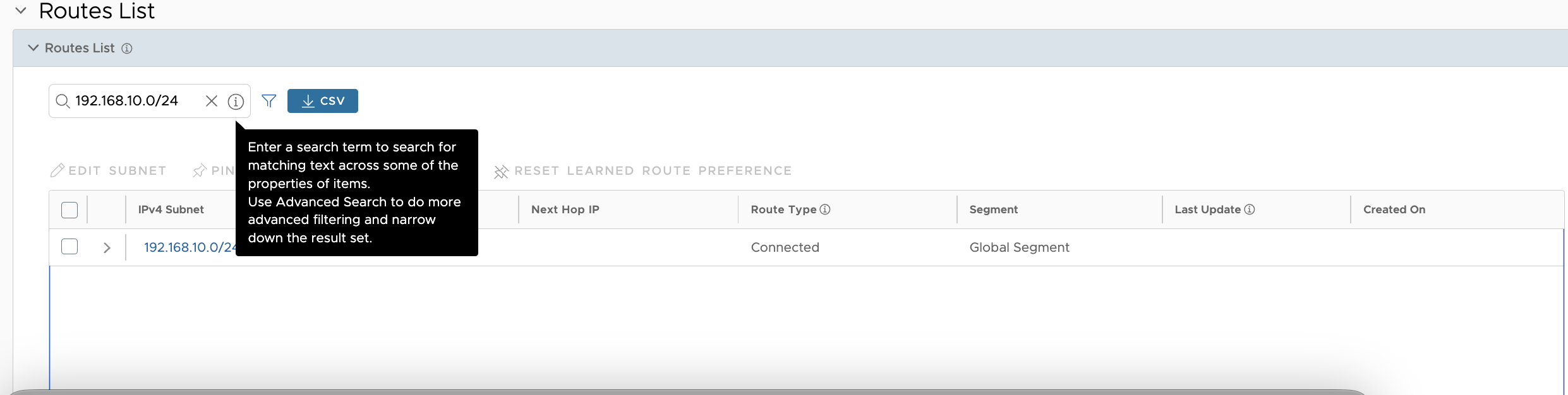The image size is (1568, 395).
Task: Open the advanced filter funnel icon
Action: pos(269,101)
